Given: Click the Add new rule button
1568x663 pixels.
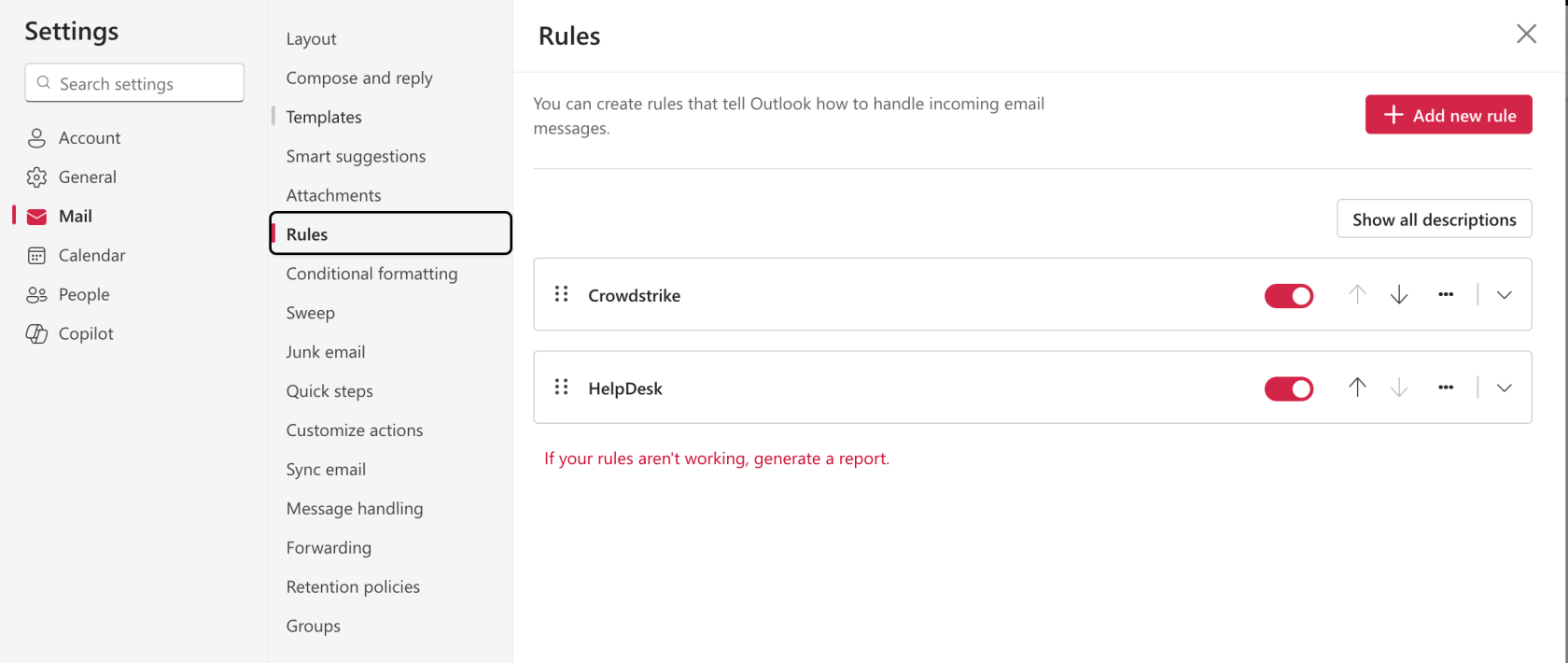Looking at the screenshot, I should [x=1449, y=115].
